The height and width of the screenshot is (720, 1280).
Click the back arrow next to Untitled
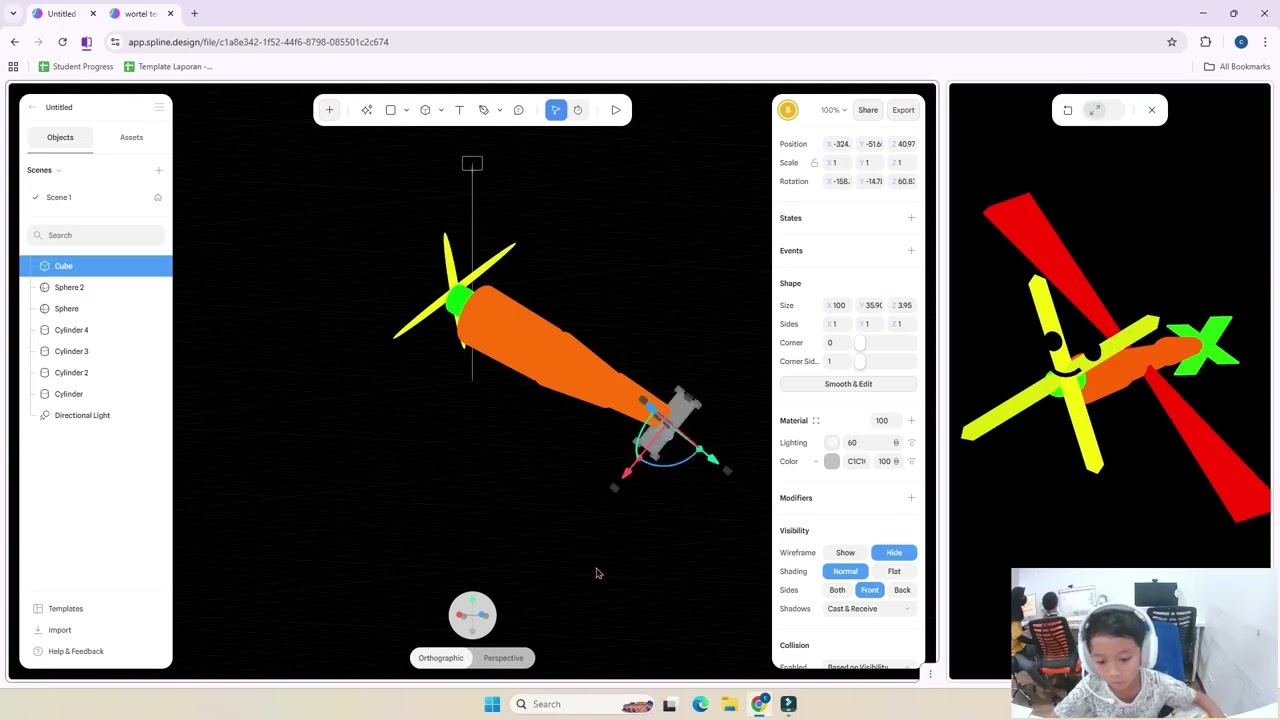(32, 107)
